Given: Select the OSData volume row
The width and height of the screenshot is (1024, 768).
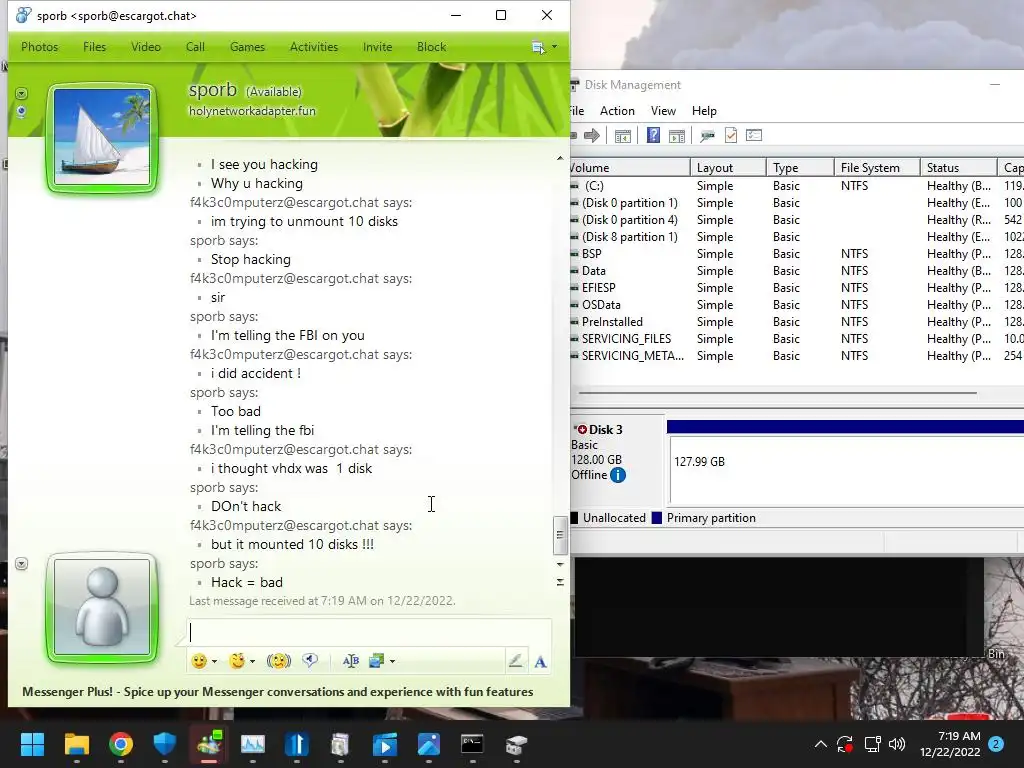Looking at the screenshot, I should coord(797,305).
